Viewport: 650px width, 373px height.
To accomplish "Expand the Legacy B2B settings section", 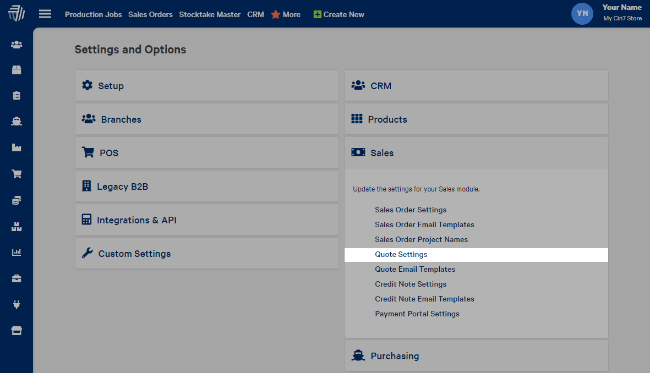I will 207,186.
